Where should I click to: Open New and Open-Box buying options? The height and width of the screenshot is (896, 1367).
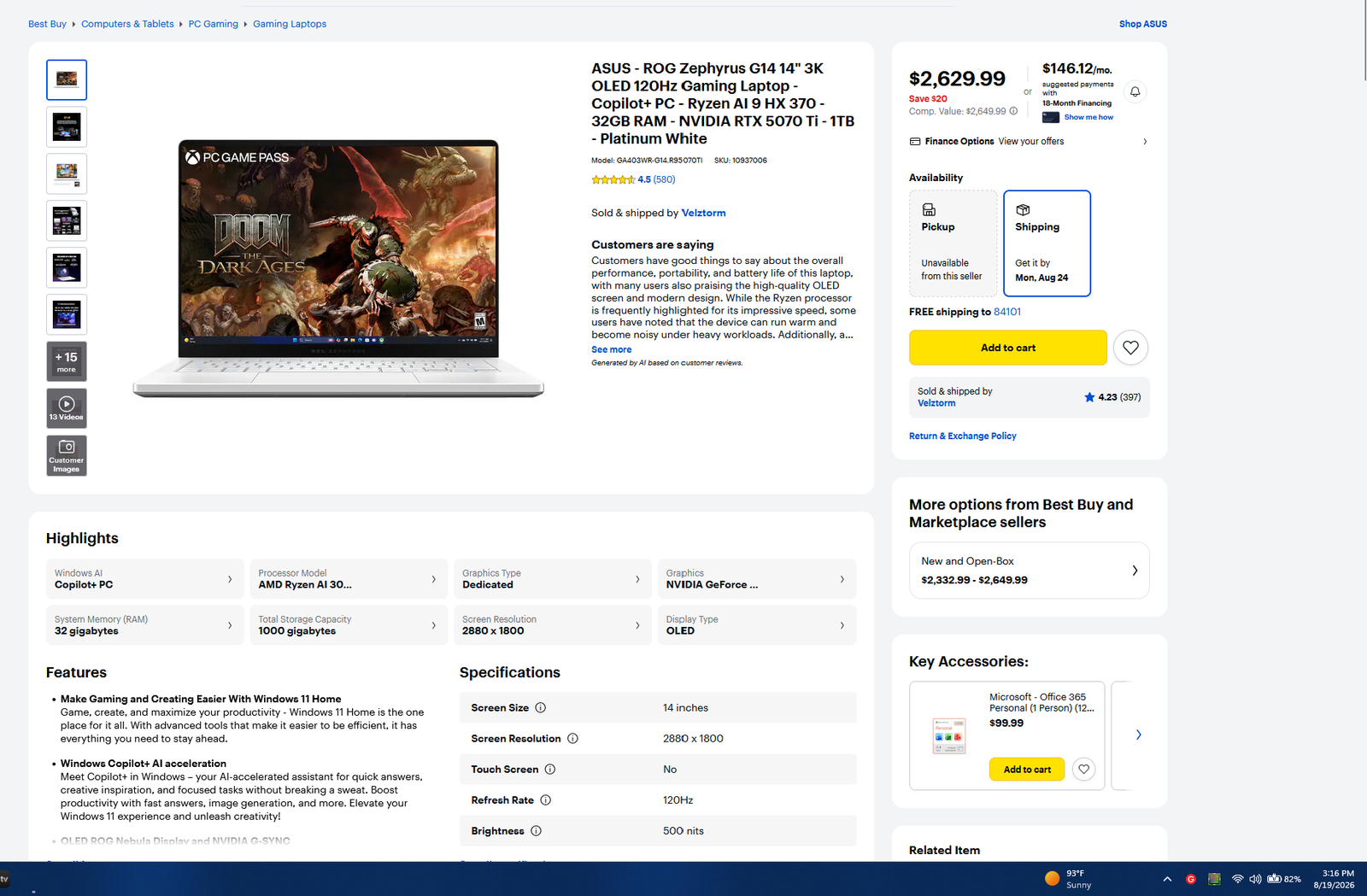1030,571
